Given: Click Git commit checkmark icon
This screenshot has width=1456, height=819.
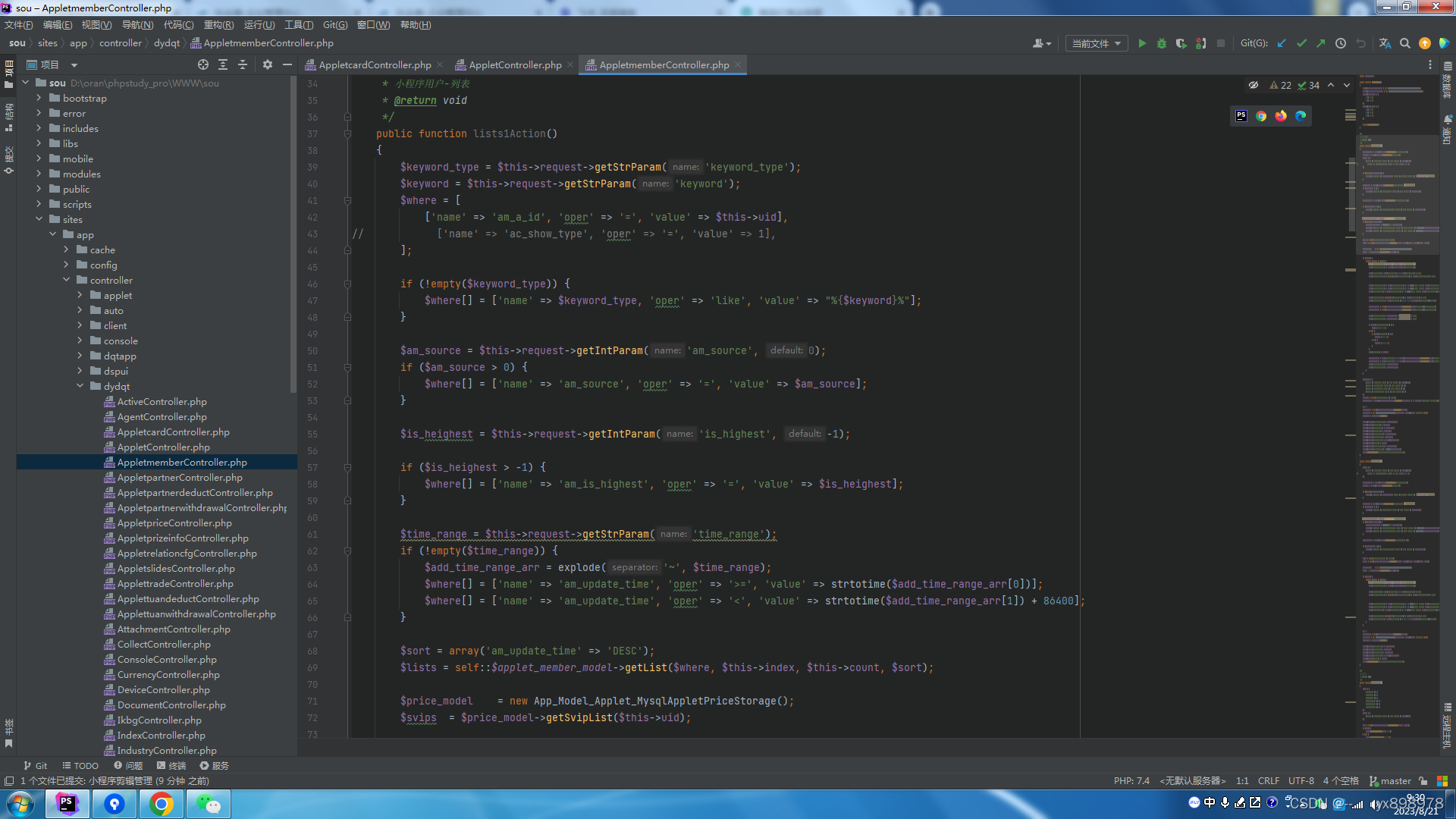Looking at the screenshot, I should click(1301, 43).
